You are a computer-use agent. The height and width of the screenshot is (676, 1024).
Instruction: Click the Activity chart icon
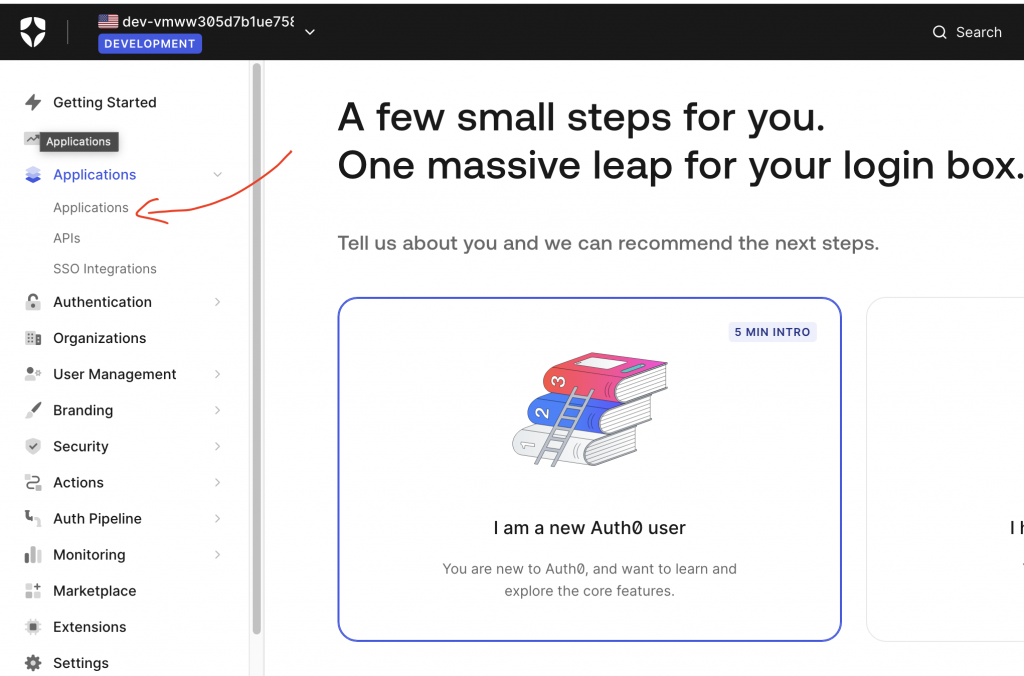coord(31,138)
